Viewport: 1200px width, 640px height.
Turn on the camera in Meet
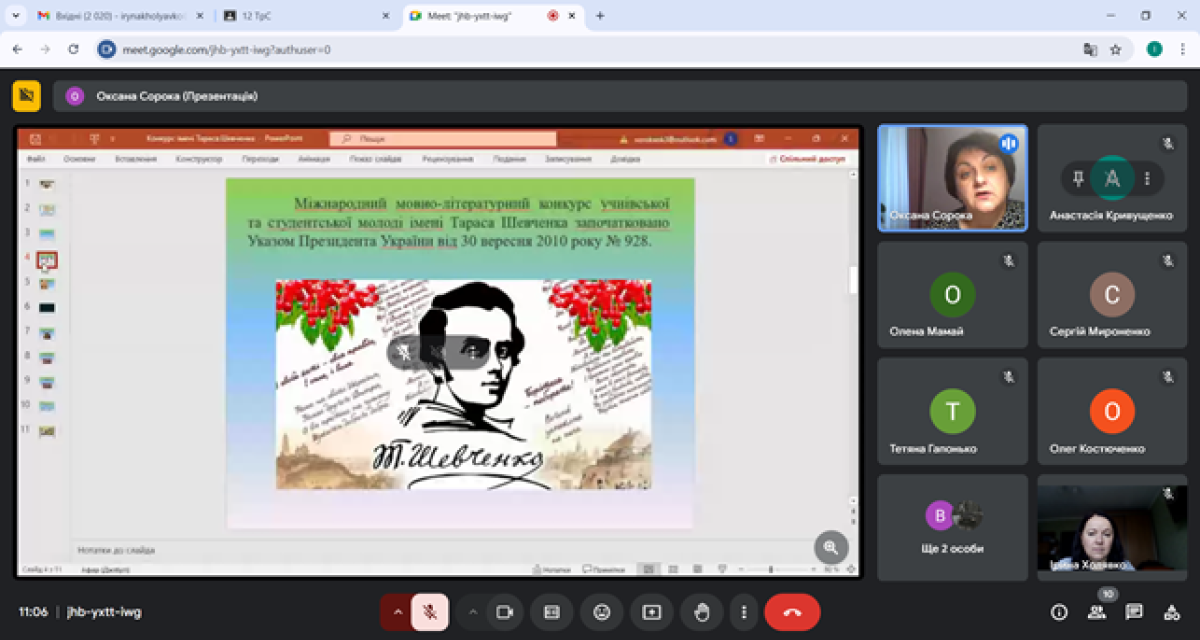pyautogui.click(x=505, y=612)
